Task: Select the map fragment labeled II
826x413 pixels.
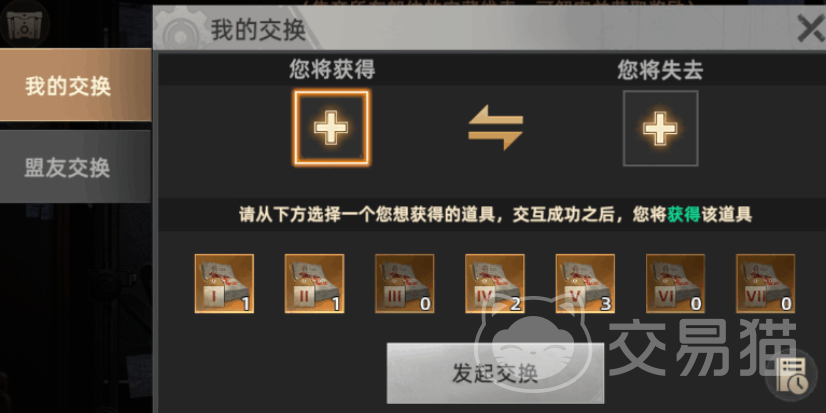Action: click(x=314, y=283)
